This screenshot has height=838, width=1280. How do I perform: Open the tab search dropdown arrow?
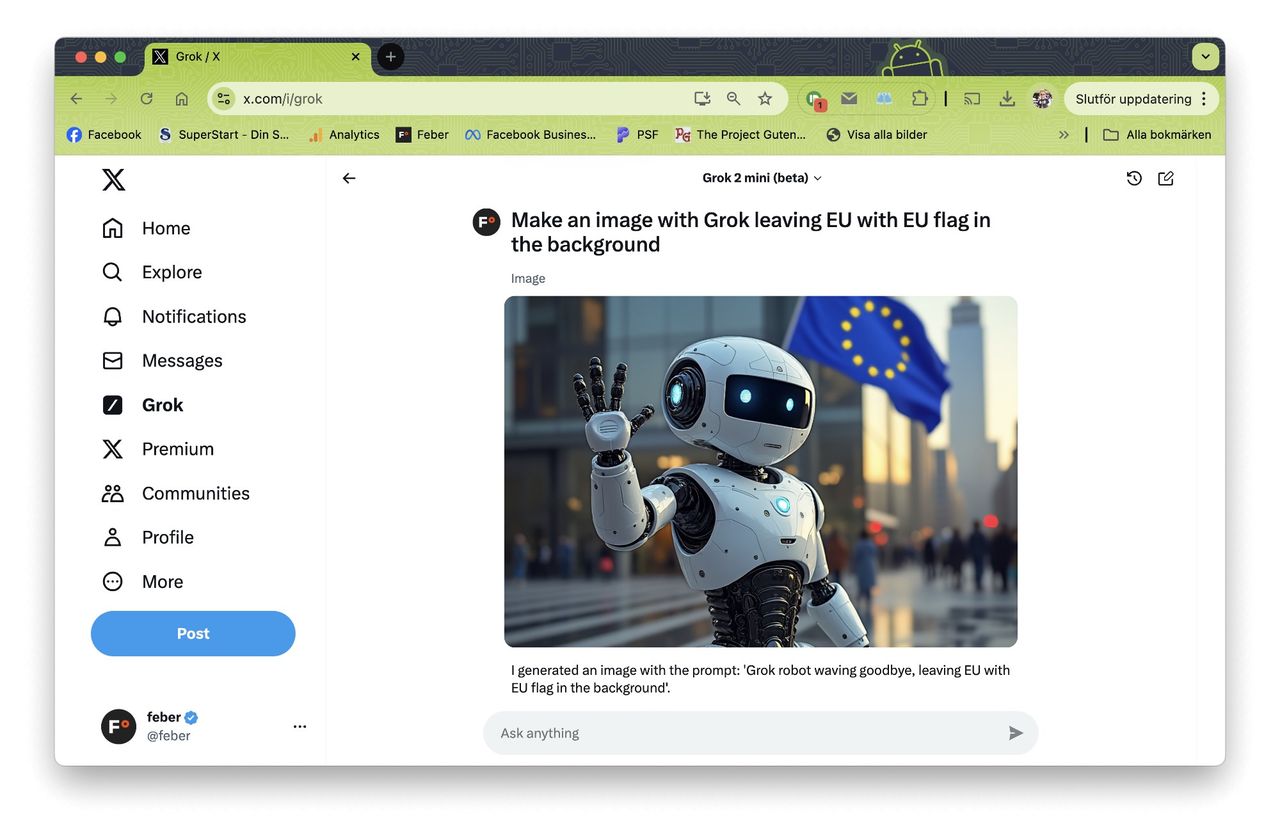(x=1205, y=57)
